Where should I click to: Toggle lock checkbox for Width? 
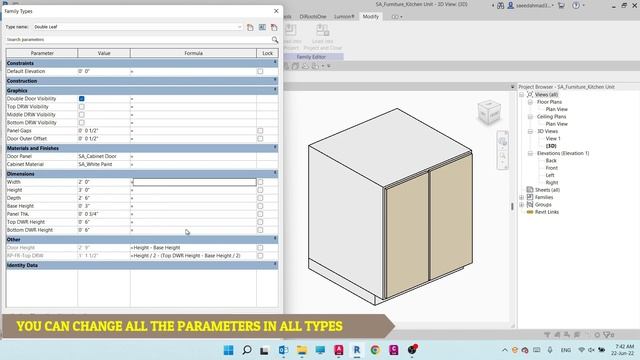tap(260, 182)
